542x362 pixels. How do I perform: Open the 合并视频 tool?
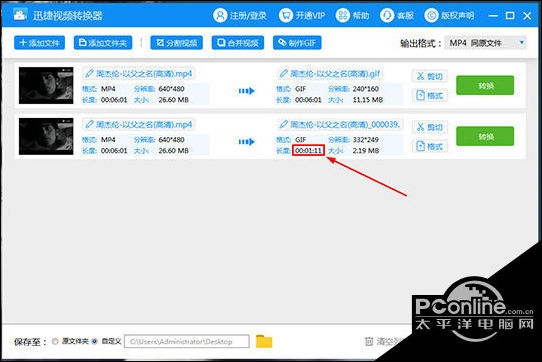pyautogui.click(x=238, y=43)
